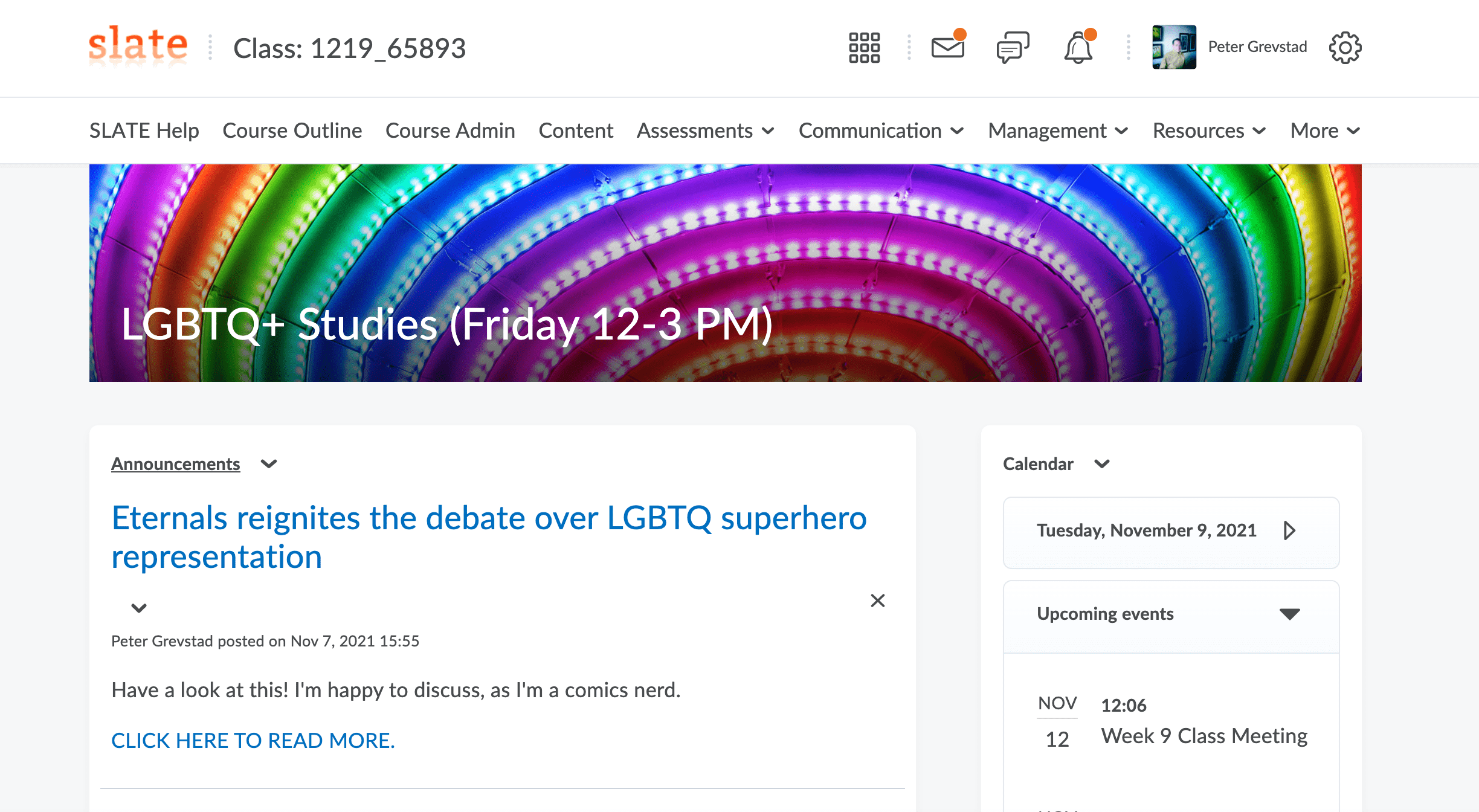
Task: Open the Communication dropdown menu
Action: coord(880,130)
